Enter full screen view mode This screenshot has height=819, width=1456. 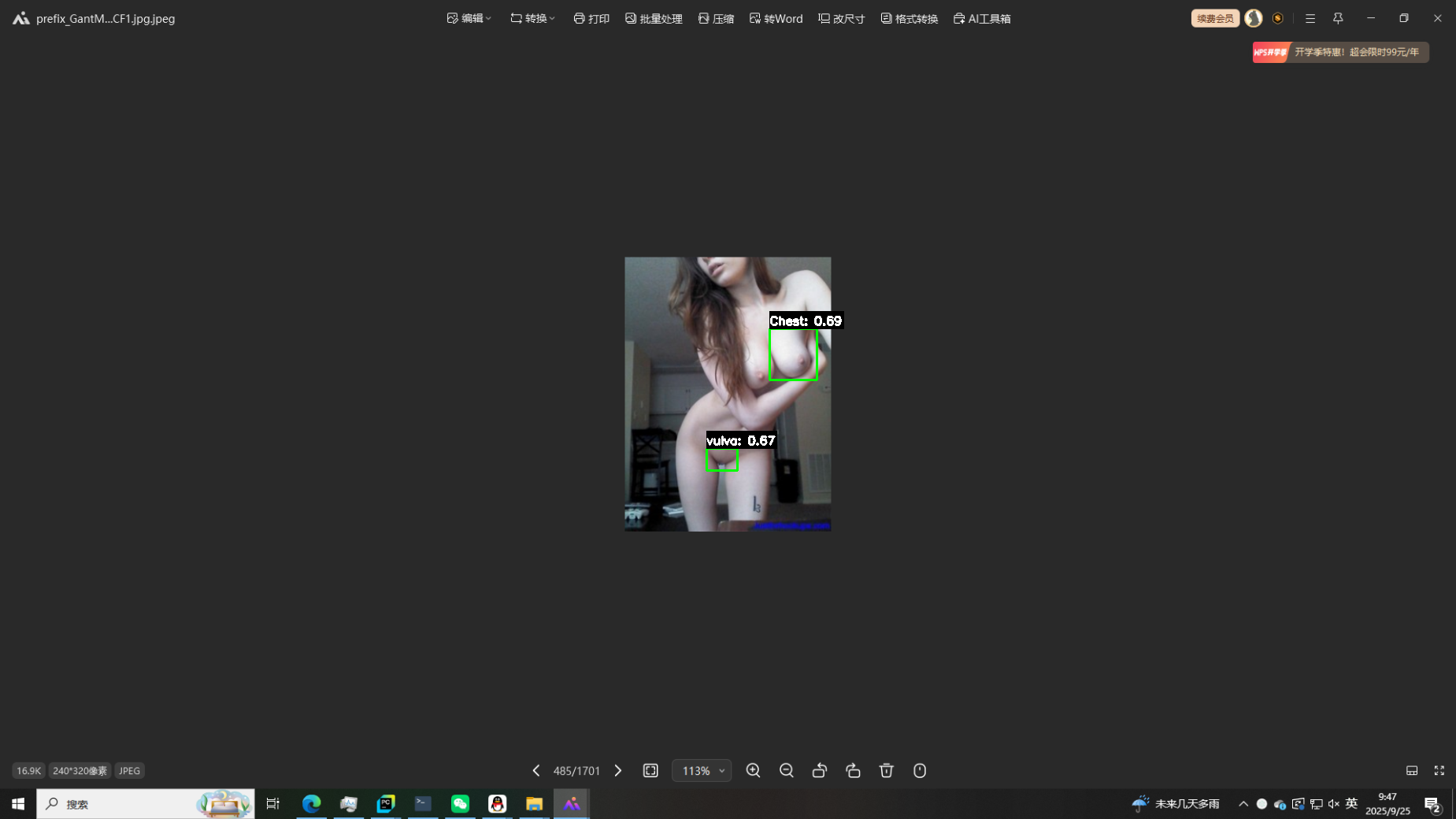pyautogui.click(x=1439, y=770)
